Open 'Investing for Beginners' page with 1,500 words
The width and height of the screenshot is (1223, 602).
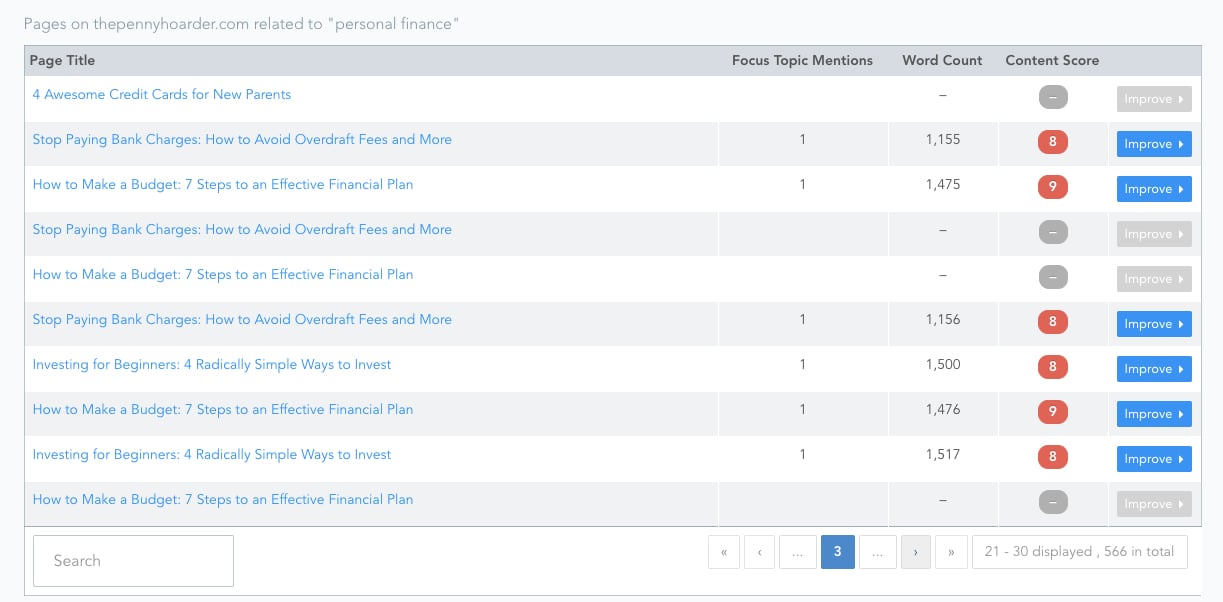tap(212, 364)
